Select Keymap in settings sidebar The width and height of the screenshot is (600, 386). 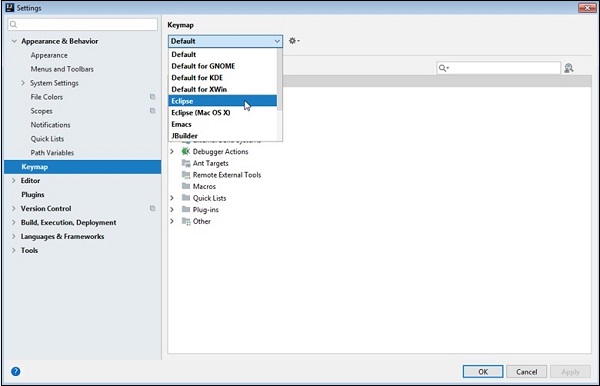82,167
